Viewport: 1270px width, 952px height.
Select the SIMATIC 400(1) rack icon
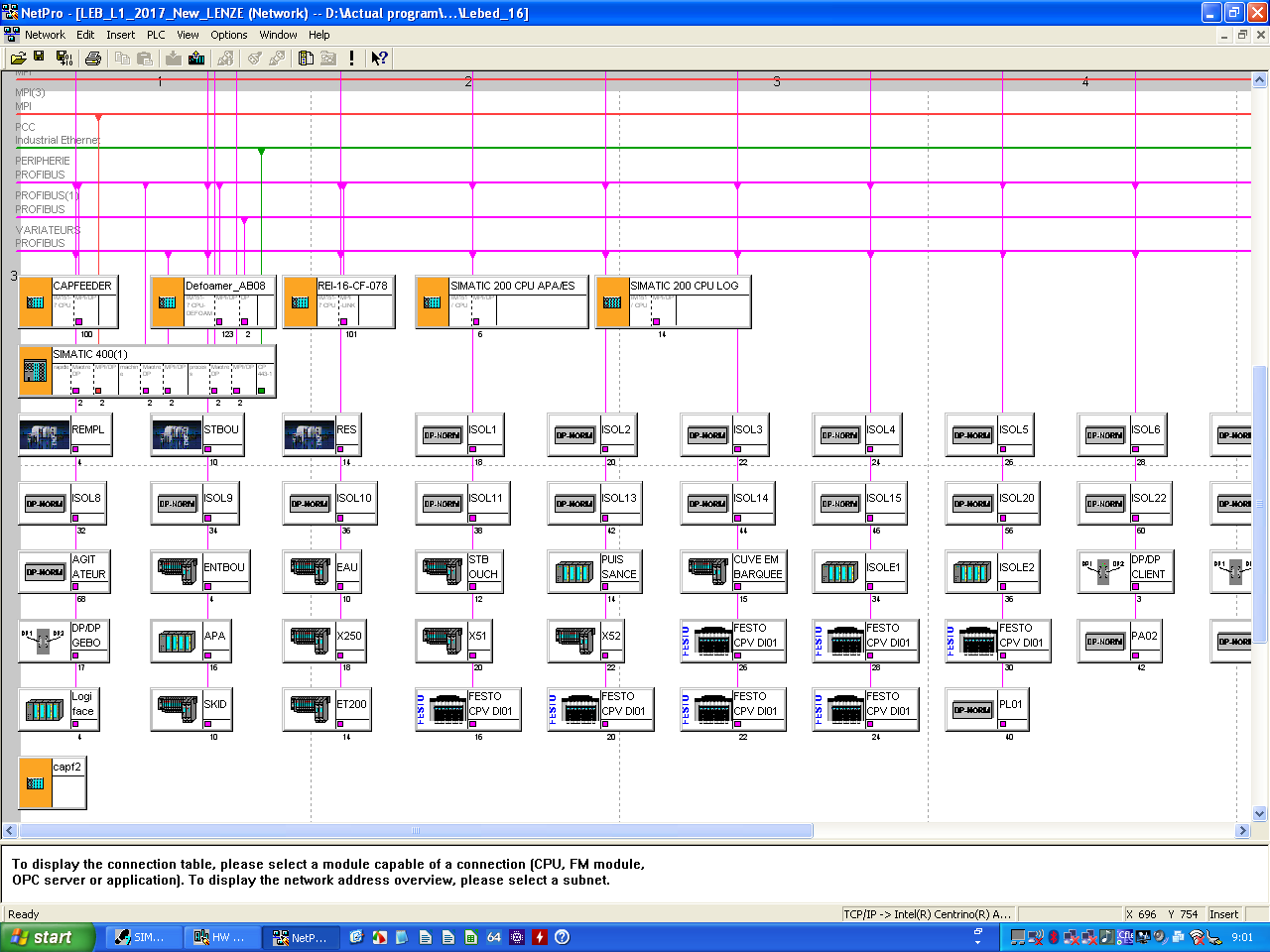click(36, 371)
